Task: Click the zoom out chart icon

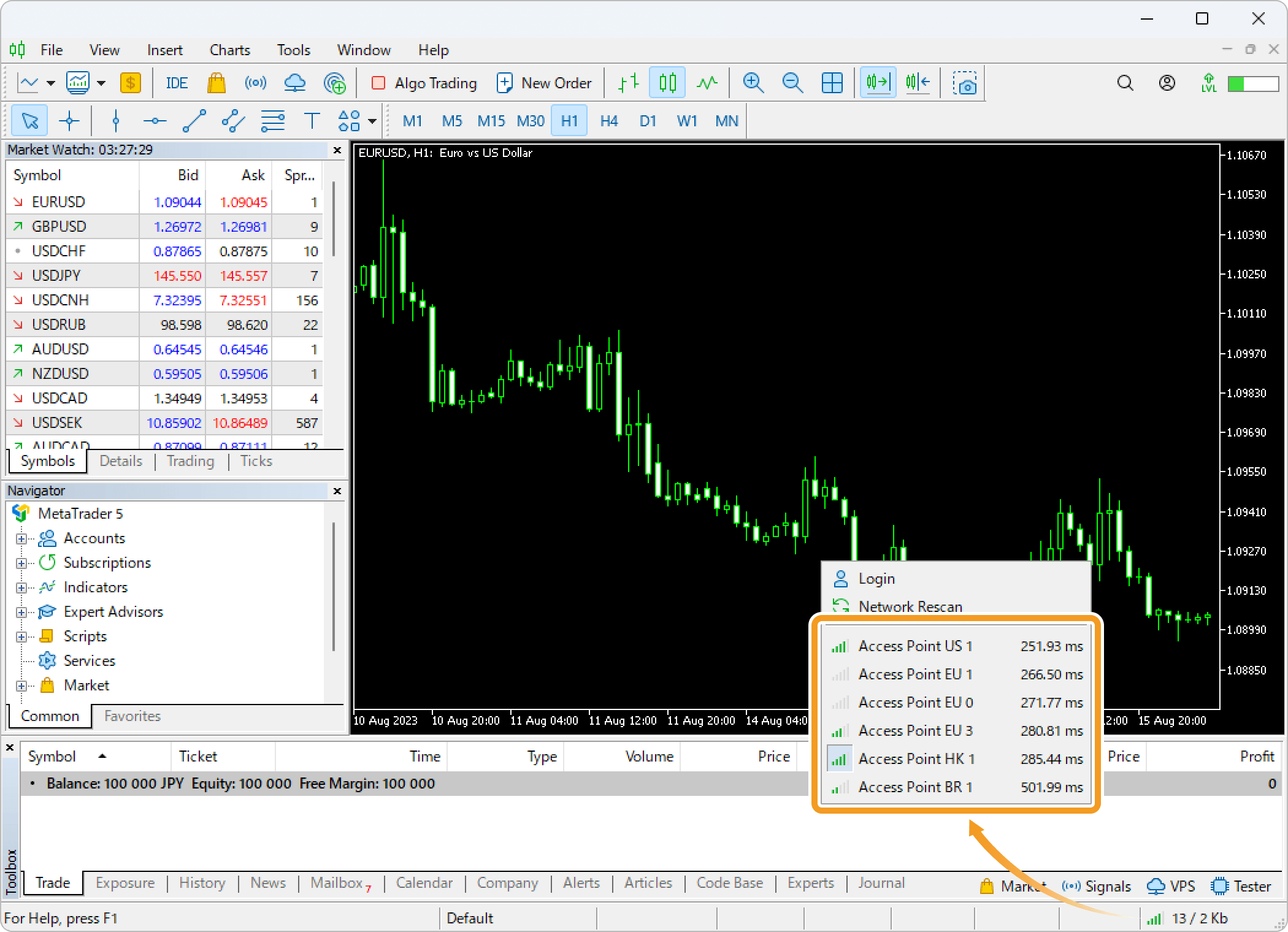Action: (x=792, y=83)
